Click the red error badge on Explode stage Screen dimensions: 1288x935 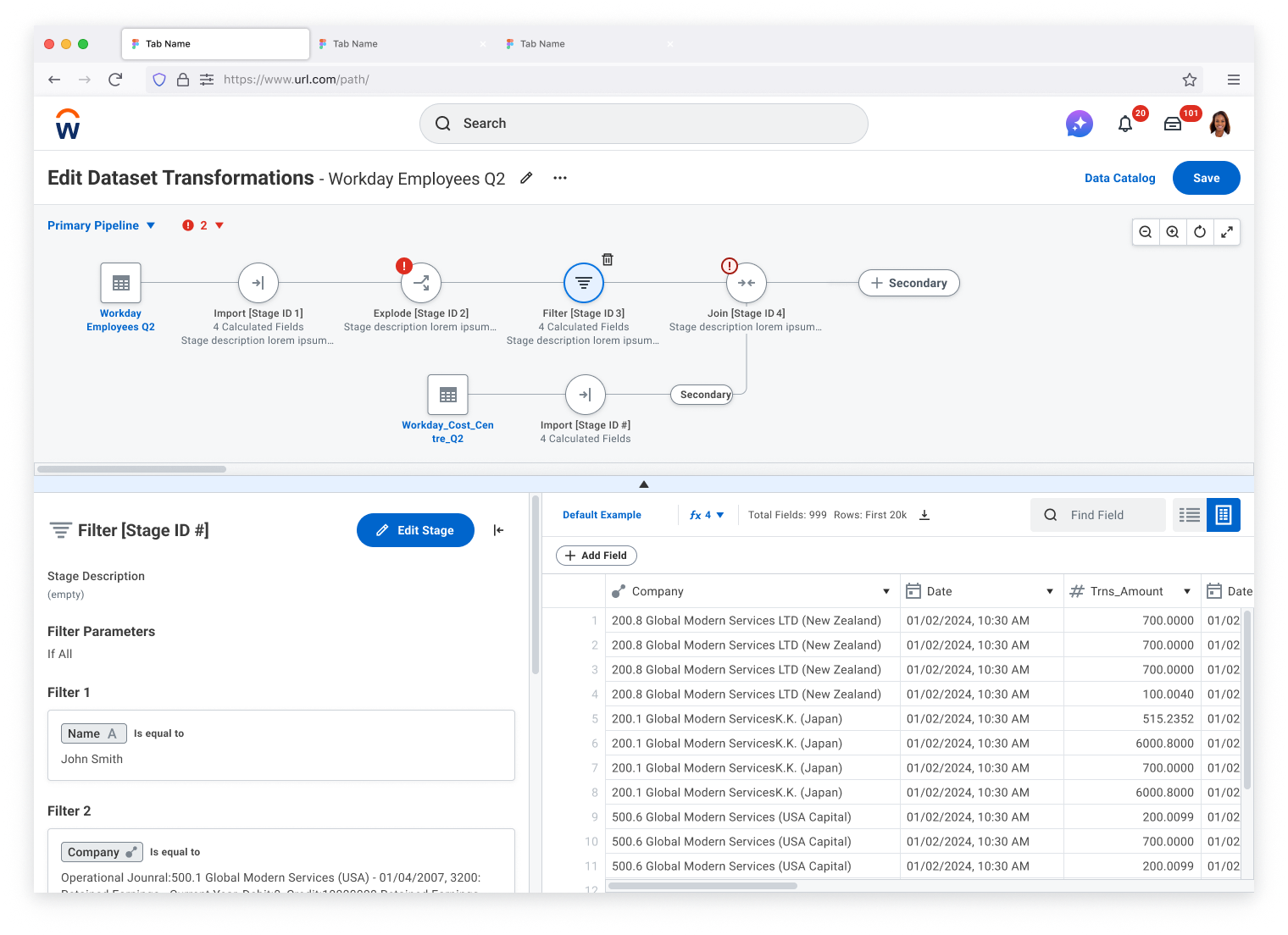(x=404, y=266)
